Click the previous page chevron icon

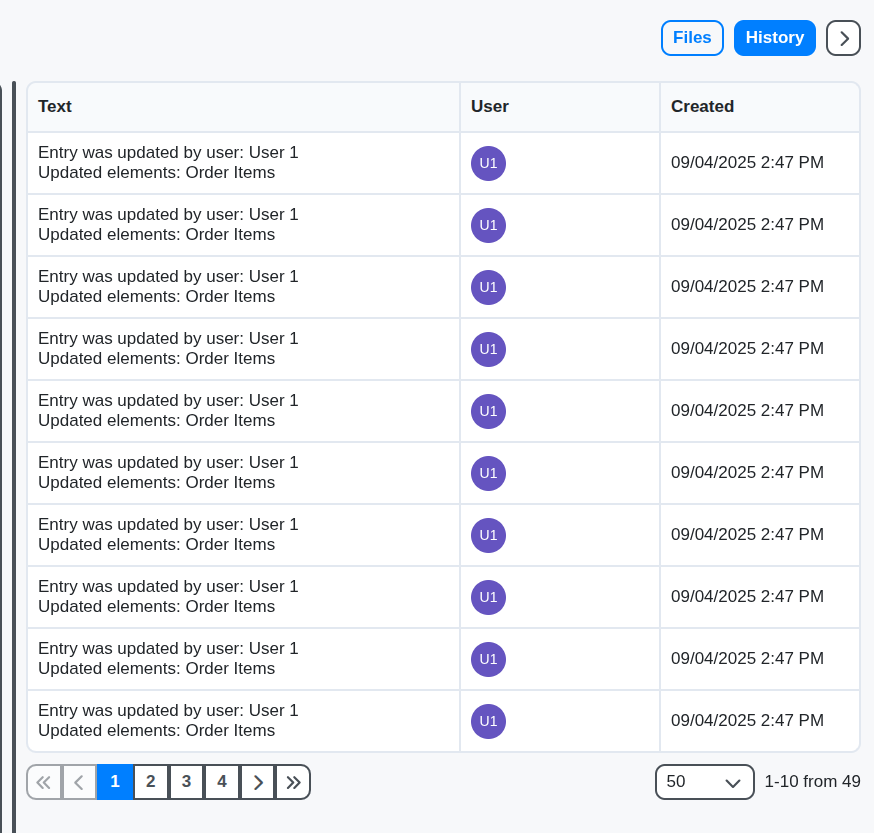tap(80, 782)
